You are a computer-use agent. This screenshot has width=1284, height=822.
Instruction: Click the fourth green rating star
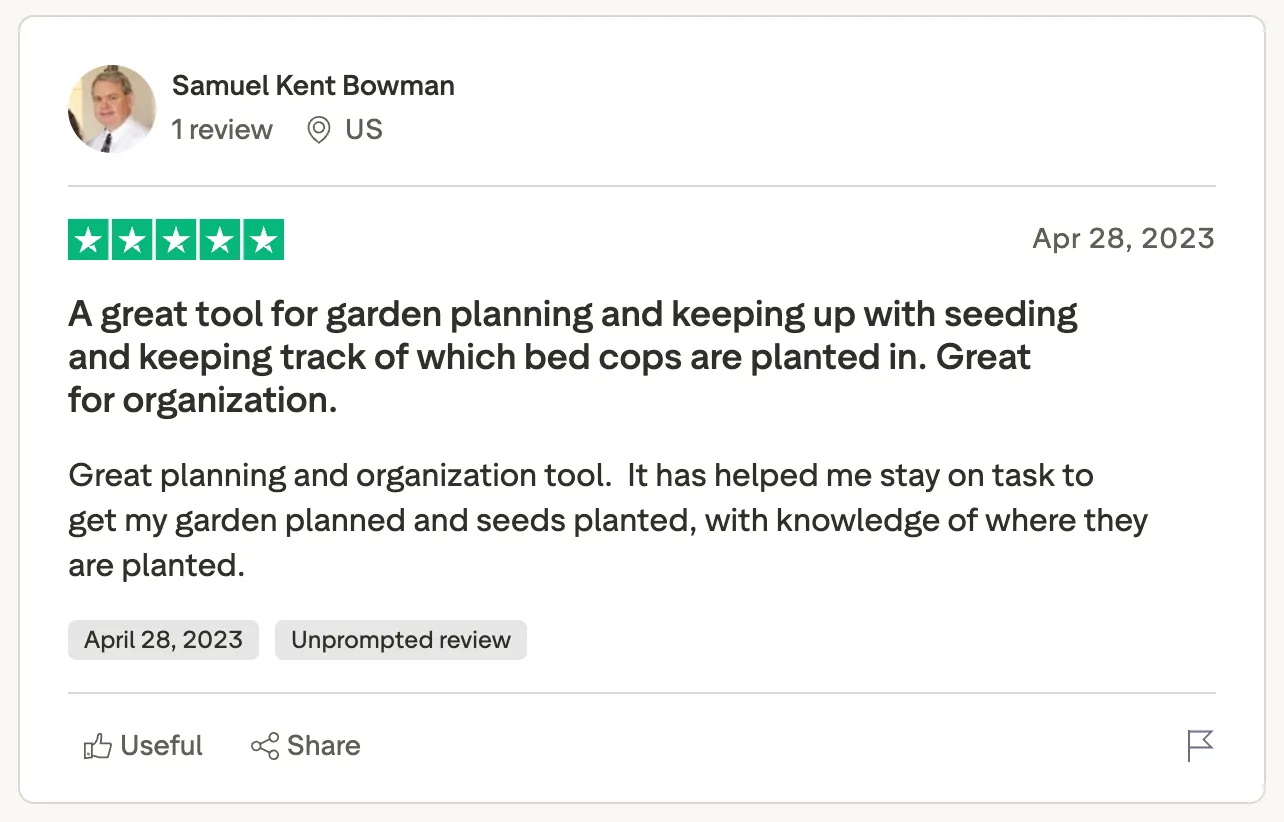point(219,240)
